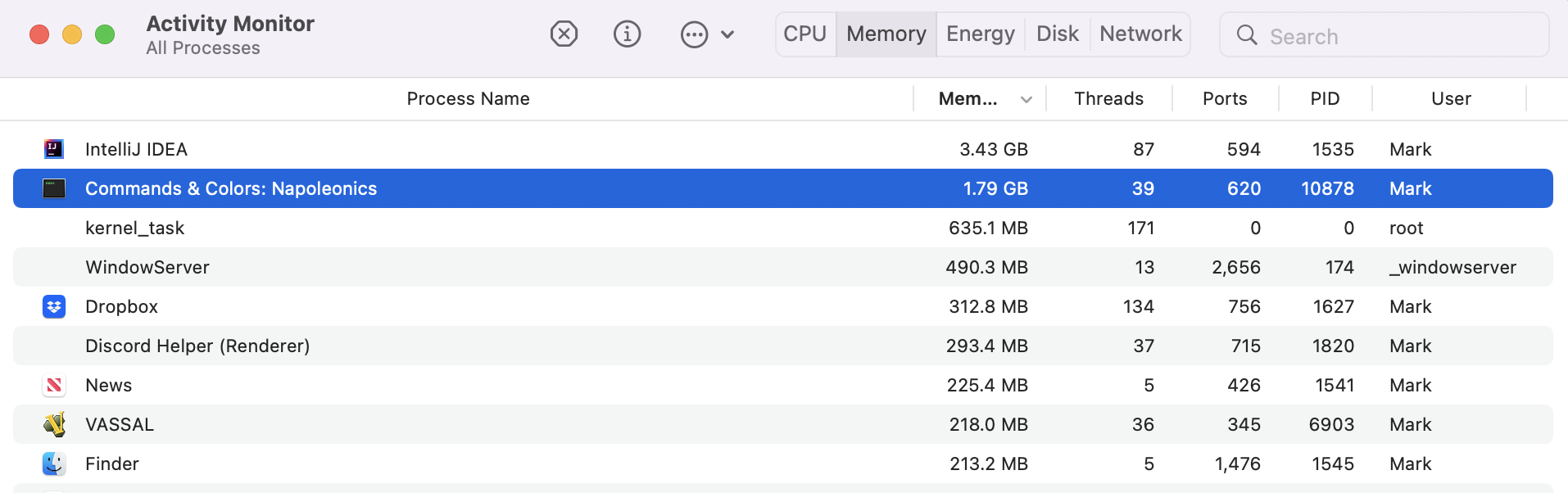Select the IntelliJ IDEA process row
This screenshot has width=1568, height=493.
[x=783, y=149]
